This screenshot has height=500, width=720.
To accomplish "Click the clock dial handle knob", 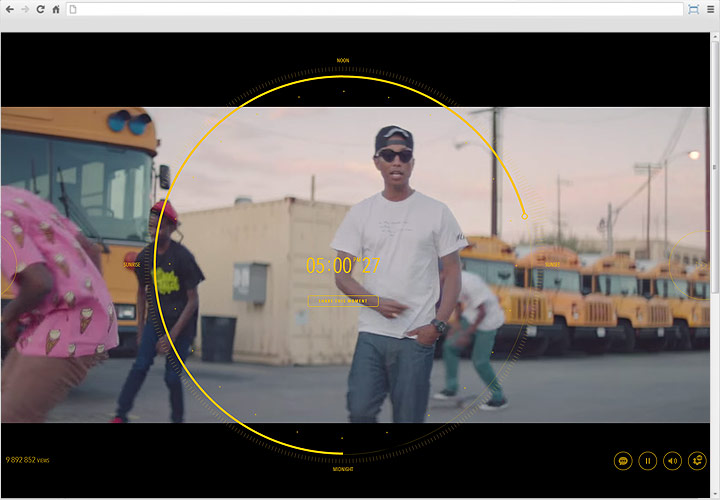I will tap(524, 216).
